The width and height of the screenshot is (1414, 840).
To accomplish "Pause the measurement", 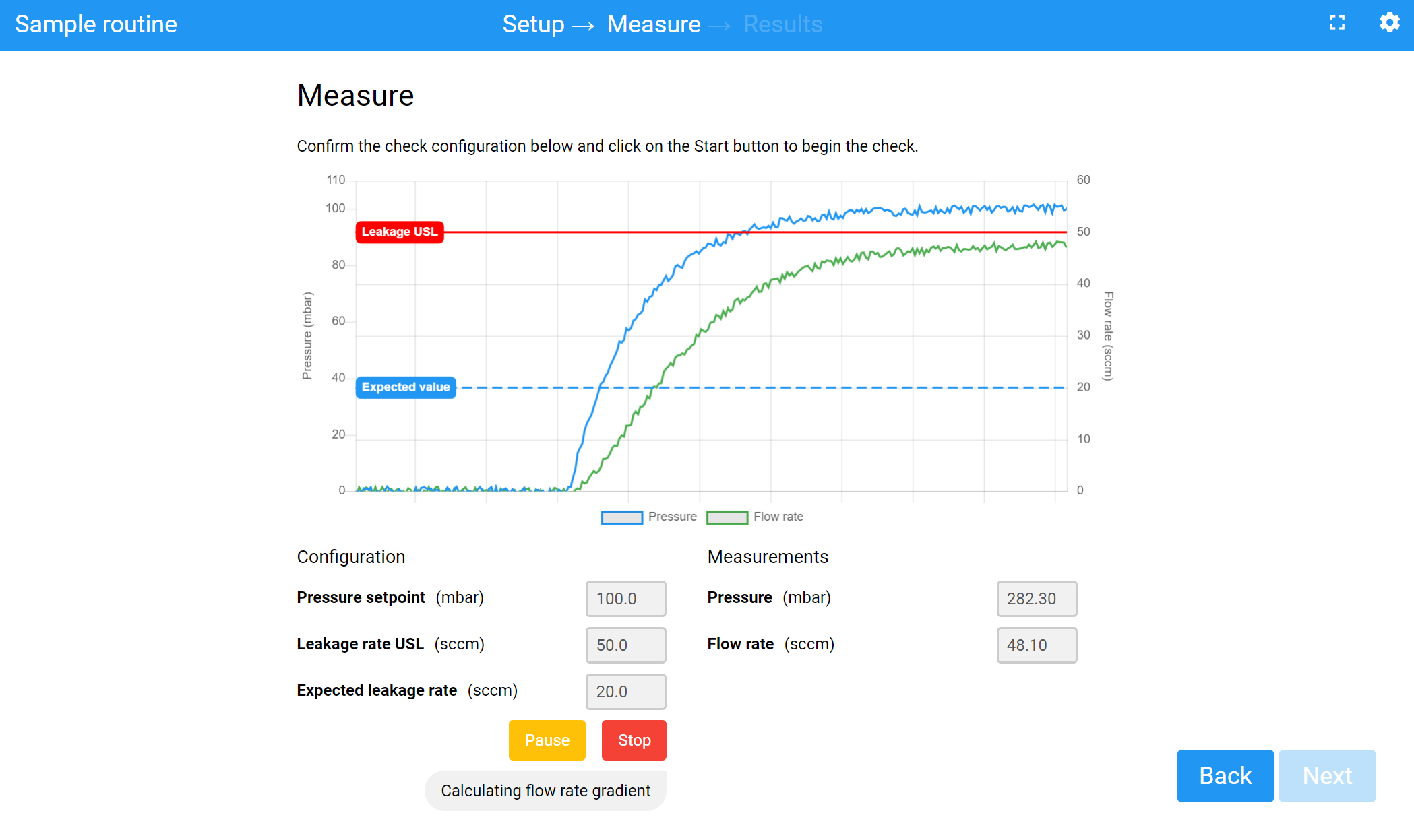I will pyautogui.click(x=547, y=740).
